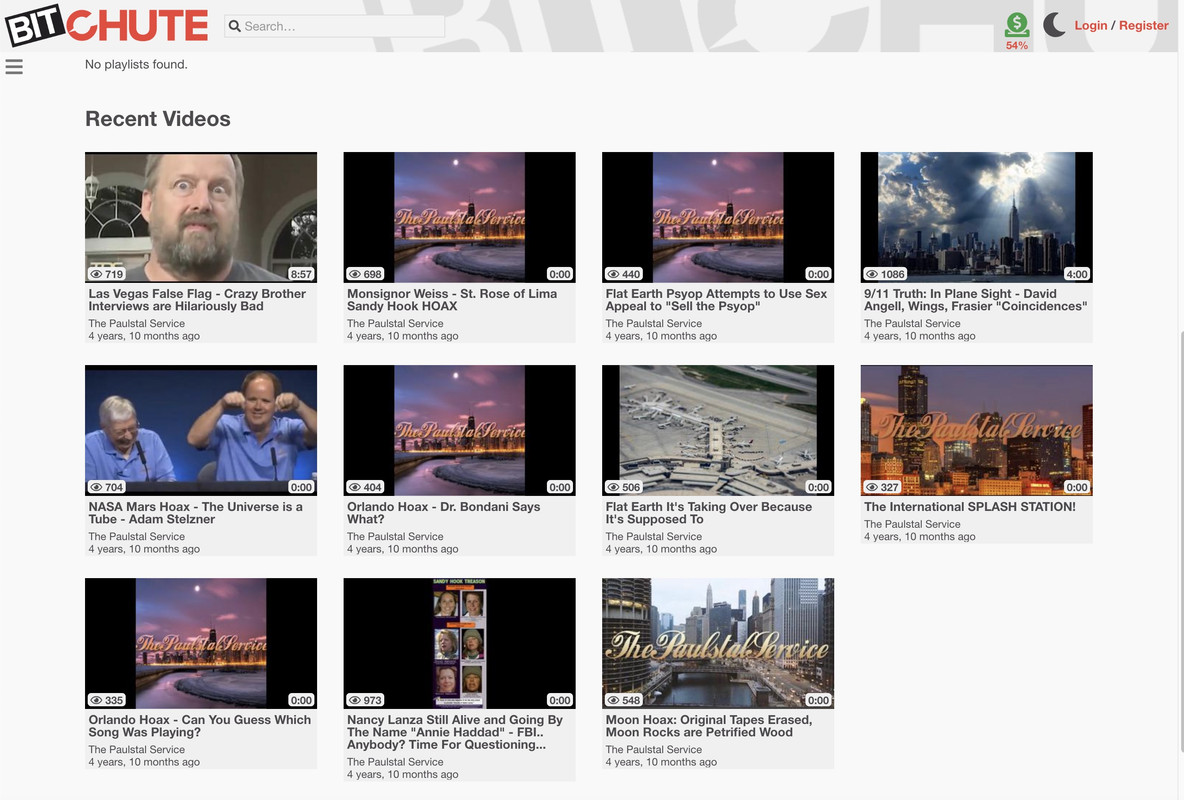This screenshot has width=1184, height=800.
Task: Click channel name under Monsignor Weiss video
Action: [395, 323]
